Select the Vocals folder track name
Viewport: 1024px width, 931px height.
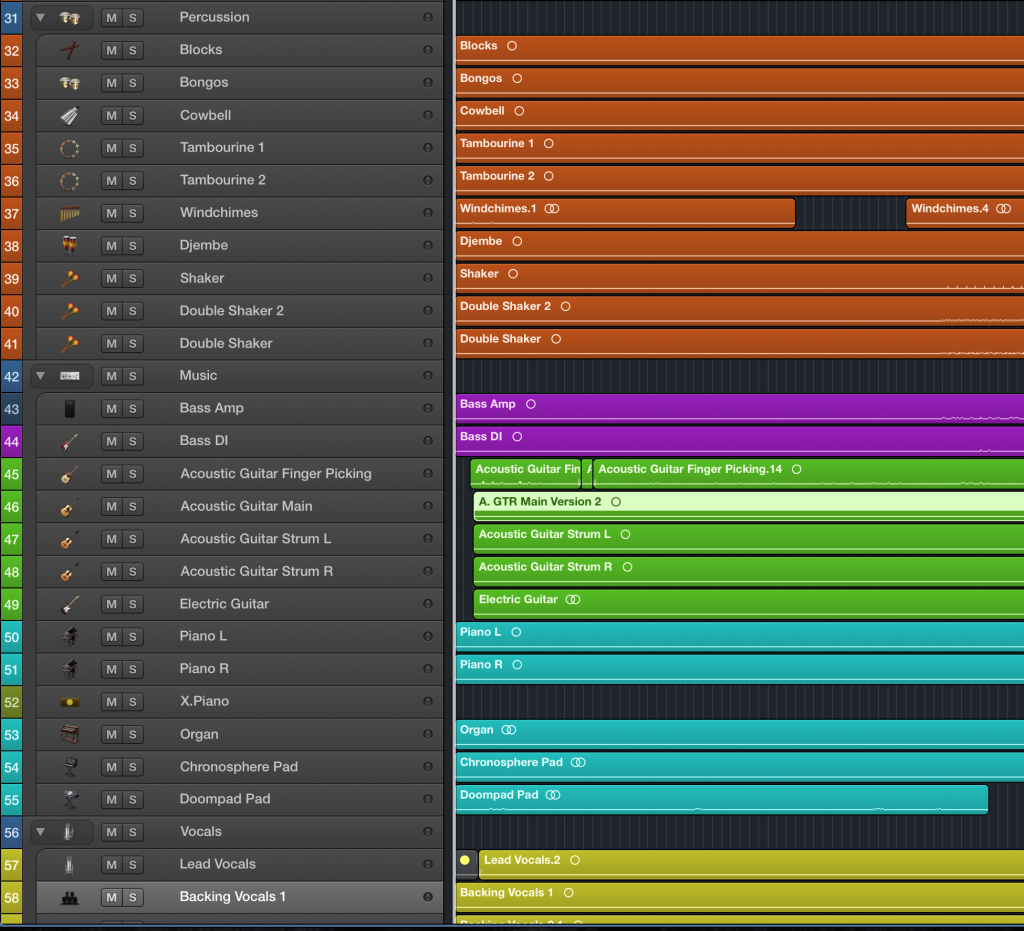200,832
